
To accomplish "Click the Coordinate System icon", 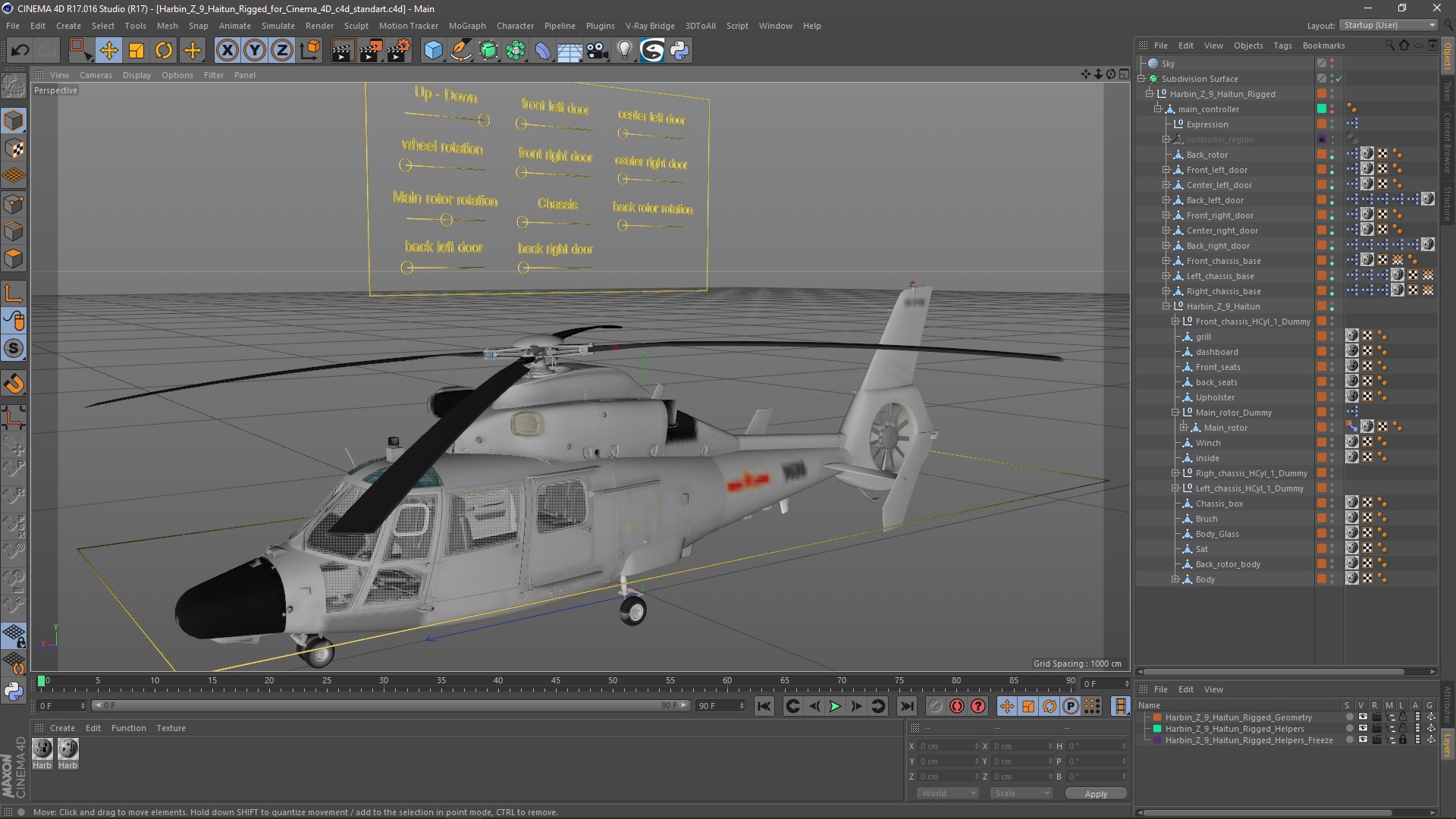I will (309, 51).
